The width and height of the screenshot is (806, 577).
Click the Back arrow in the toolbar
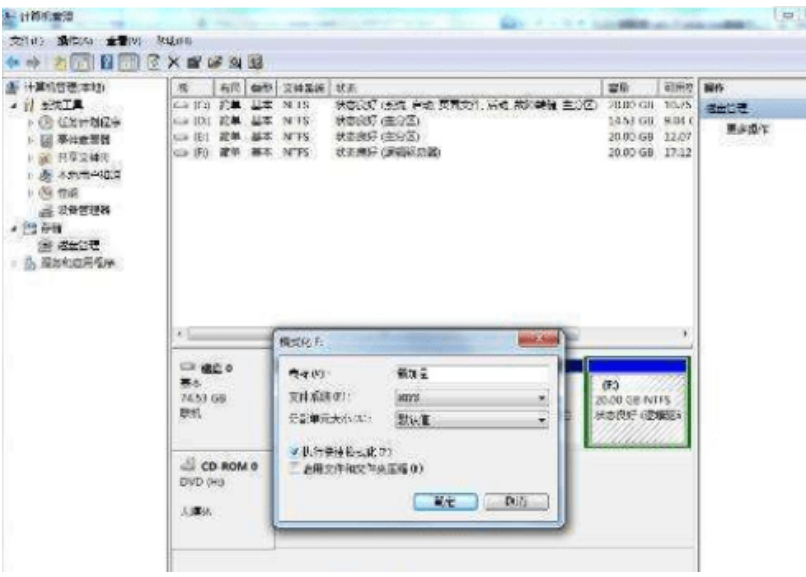pos(11,63)
